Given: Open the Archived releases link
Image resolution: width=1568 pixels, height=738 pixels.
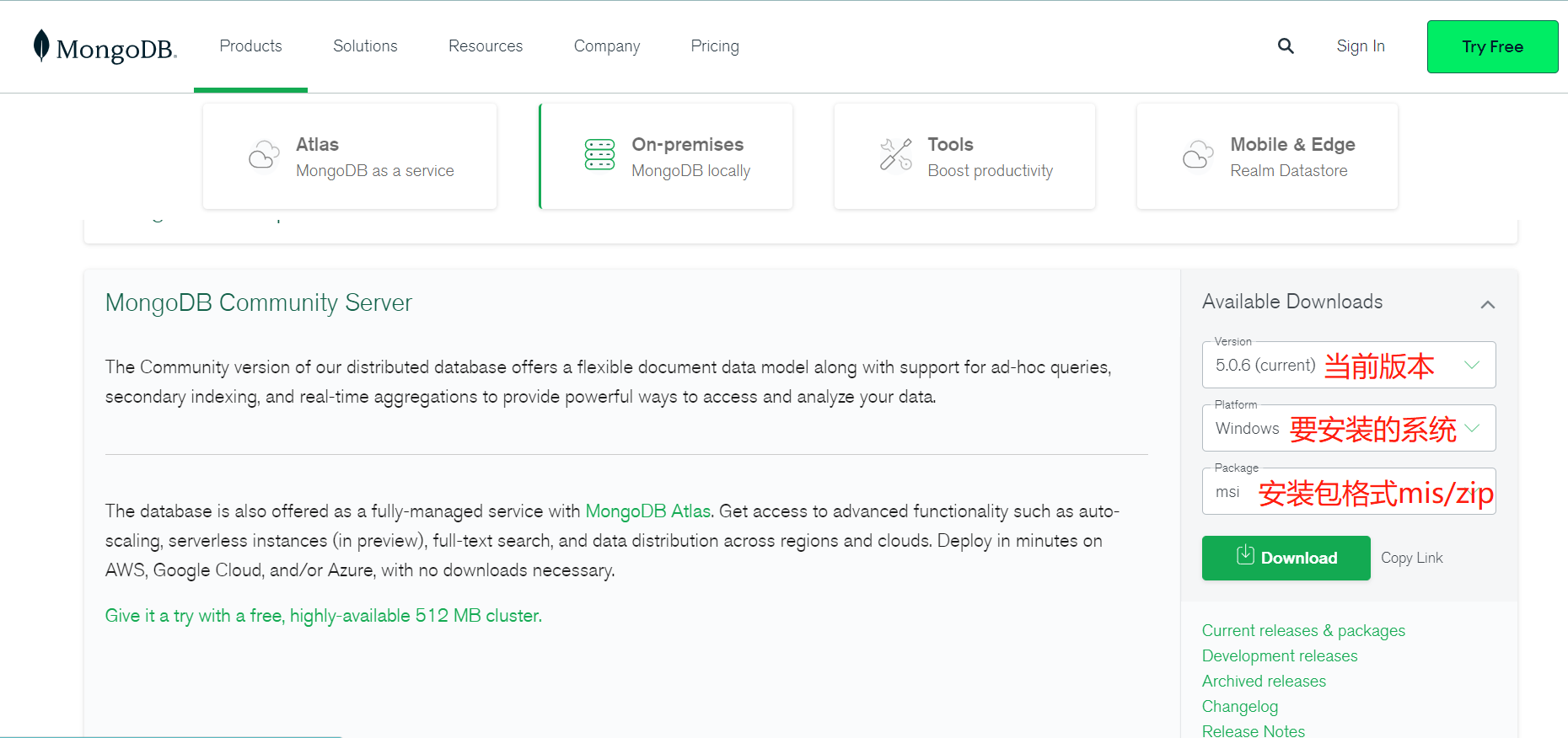Looking at the screenshot, I should pos(1264,681).
